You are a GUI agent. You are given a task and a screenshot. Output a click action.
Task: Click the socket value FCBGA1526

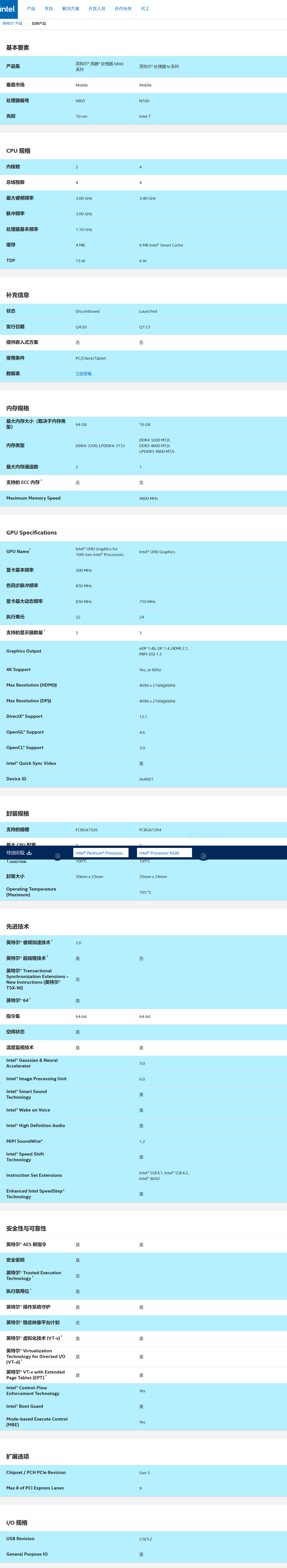point(86,830)
